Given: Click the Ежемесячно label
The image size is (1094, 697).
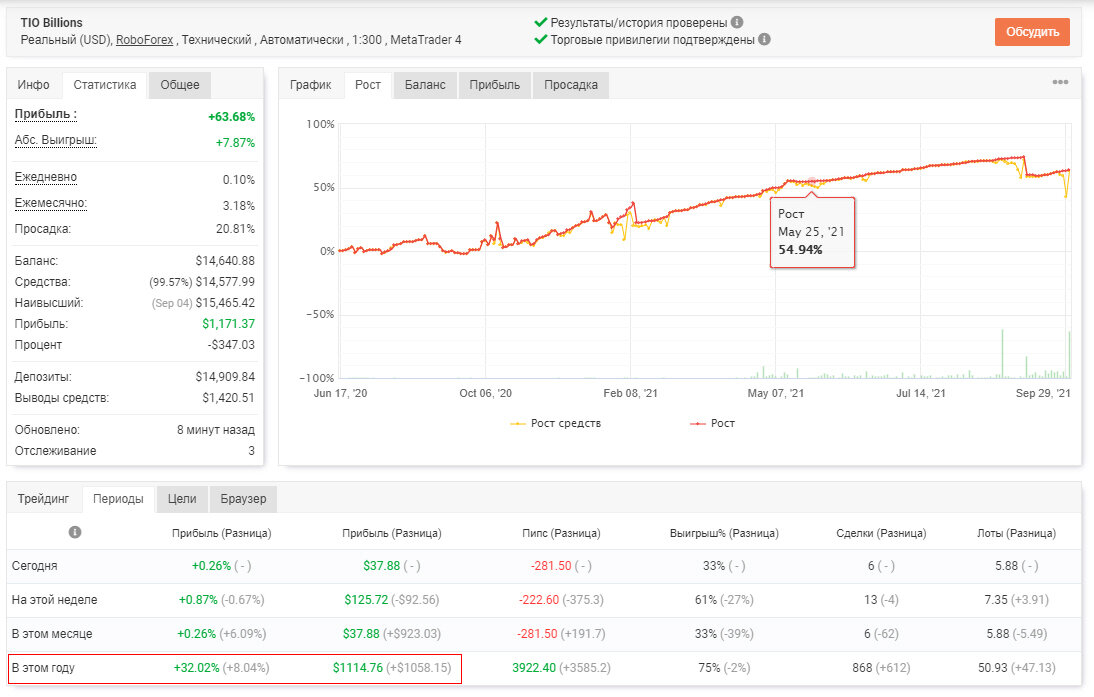Looking at the screenshot, I should tap(51, 203).
